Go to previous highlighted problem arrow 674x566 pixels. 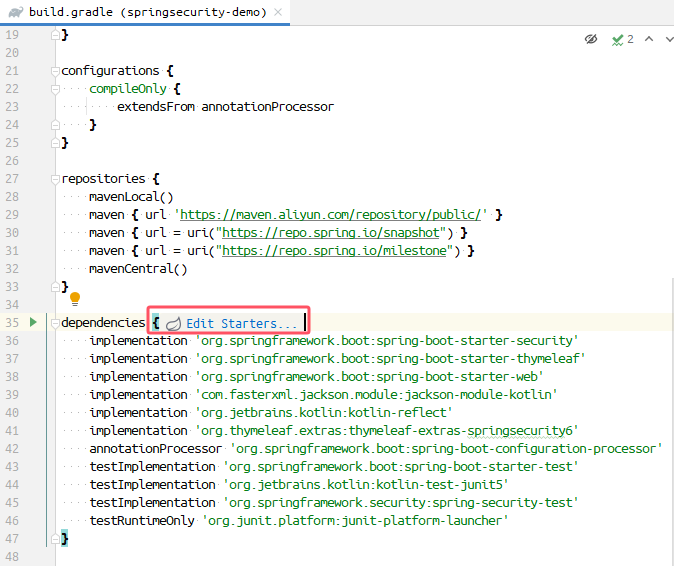(649, 39)
